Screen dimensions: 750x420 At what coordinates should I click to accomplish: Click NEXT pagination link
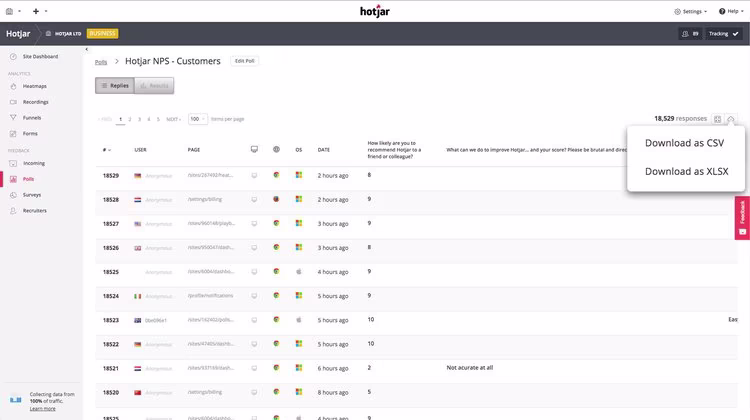173,119
